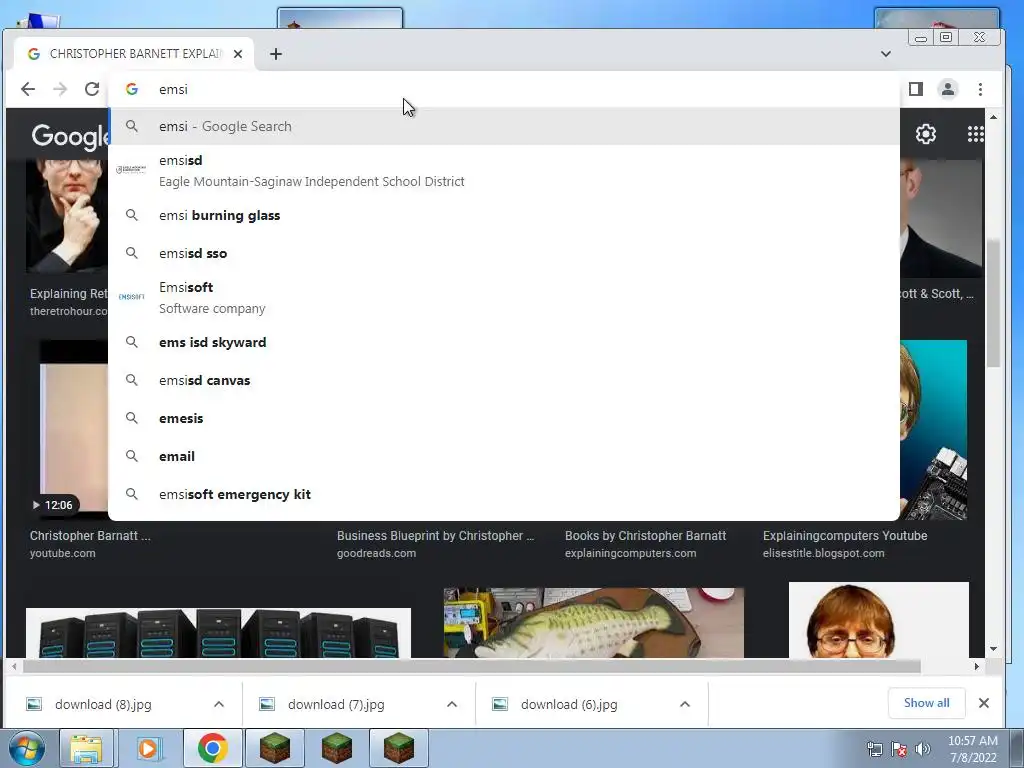Expand options for download (8).jpg
Screen dimensions: 1024x768
(219, 704)
